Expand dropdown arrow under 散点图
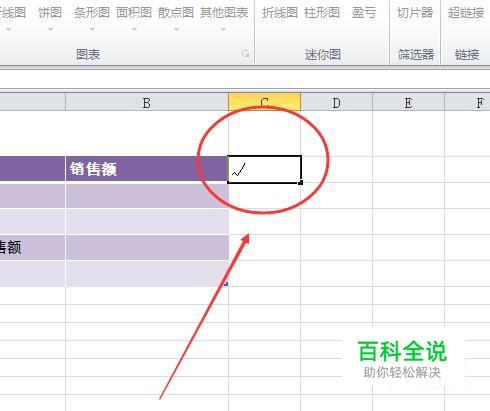The width and height of the screenshot is (490, 411). pos(176,29)
